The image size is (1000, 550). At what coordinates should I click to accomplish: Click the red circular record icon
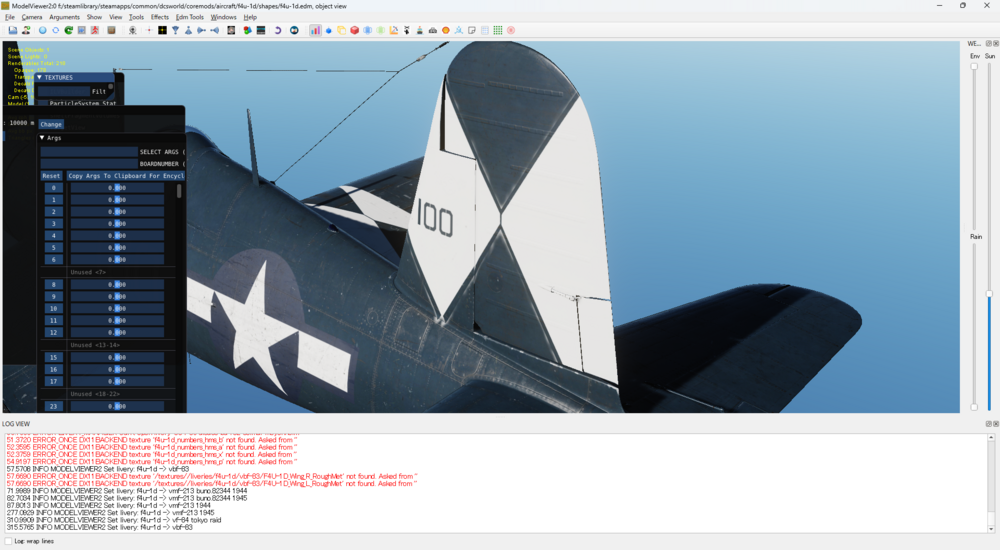pos(511,30)
